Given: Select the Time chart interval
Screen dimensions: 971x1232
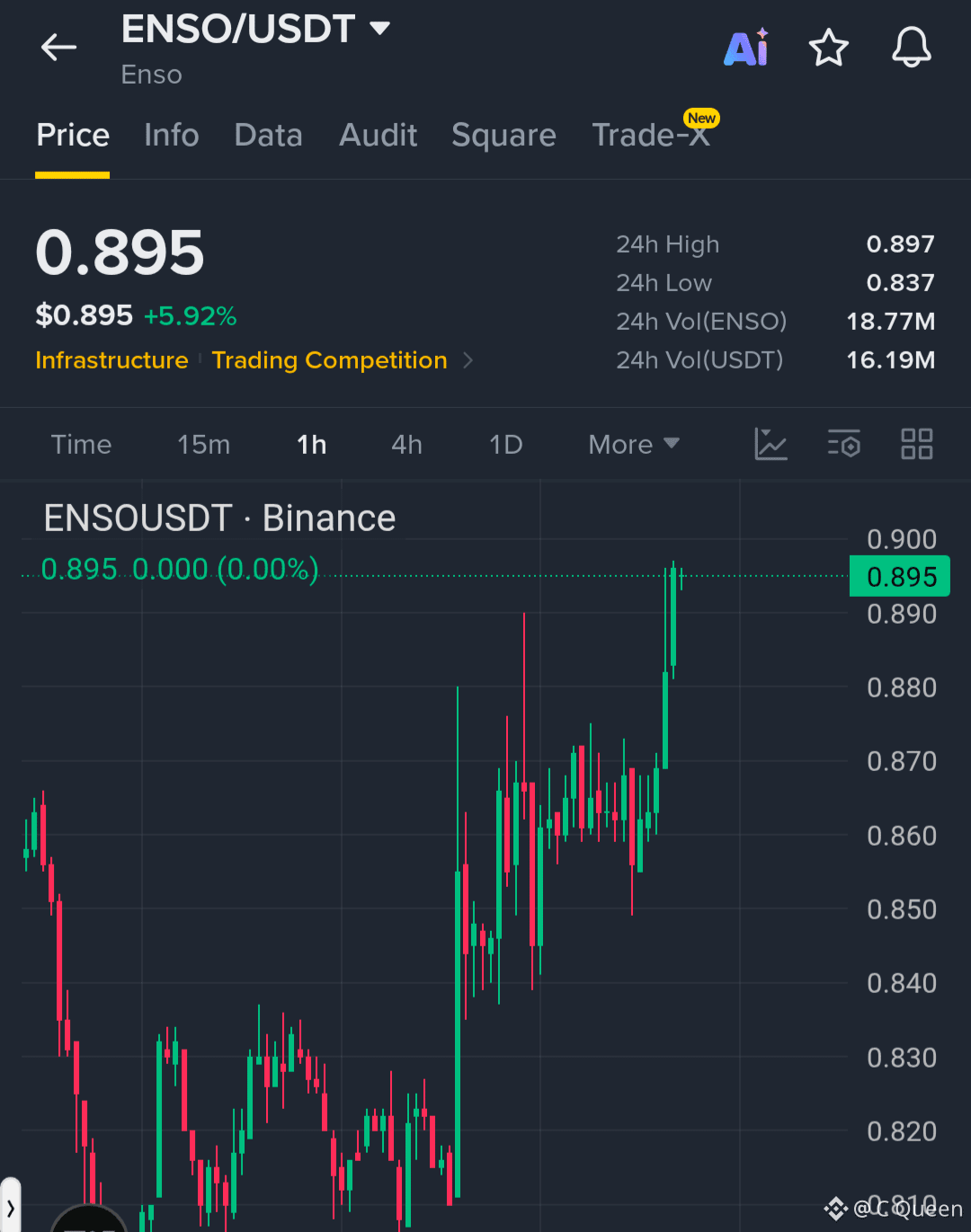Looking at the screenshot, I should pyautogui.click(x=81, y=444).
